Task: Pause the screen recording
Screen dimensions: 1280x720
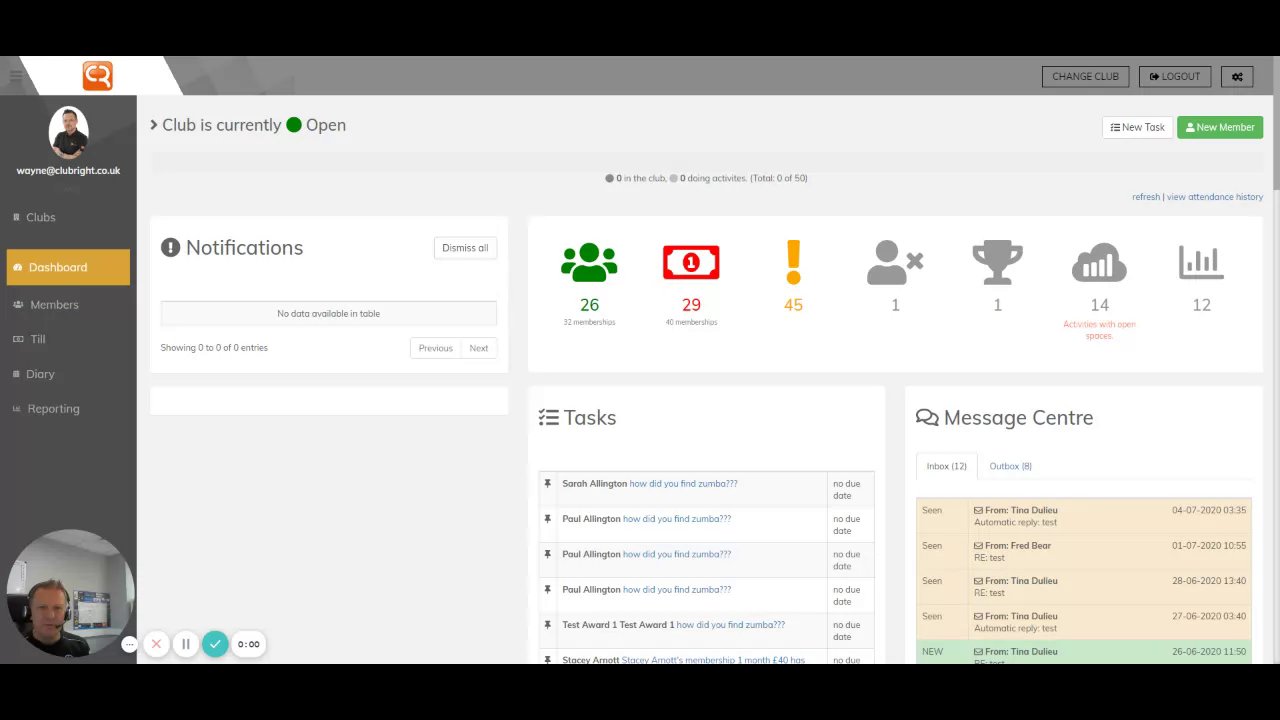Action: [185, 644]
